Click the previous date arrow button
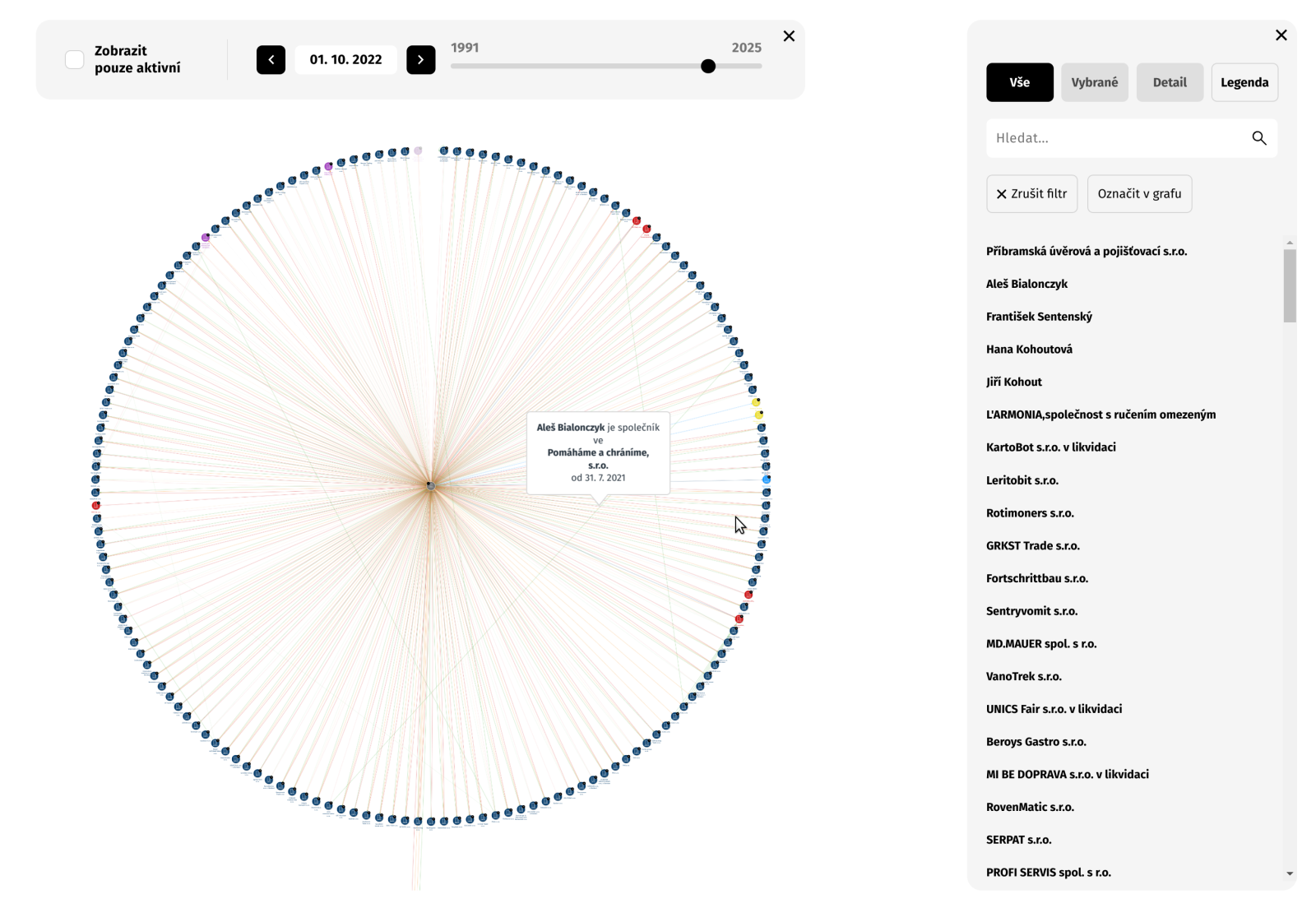 click(271, 60)
